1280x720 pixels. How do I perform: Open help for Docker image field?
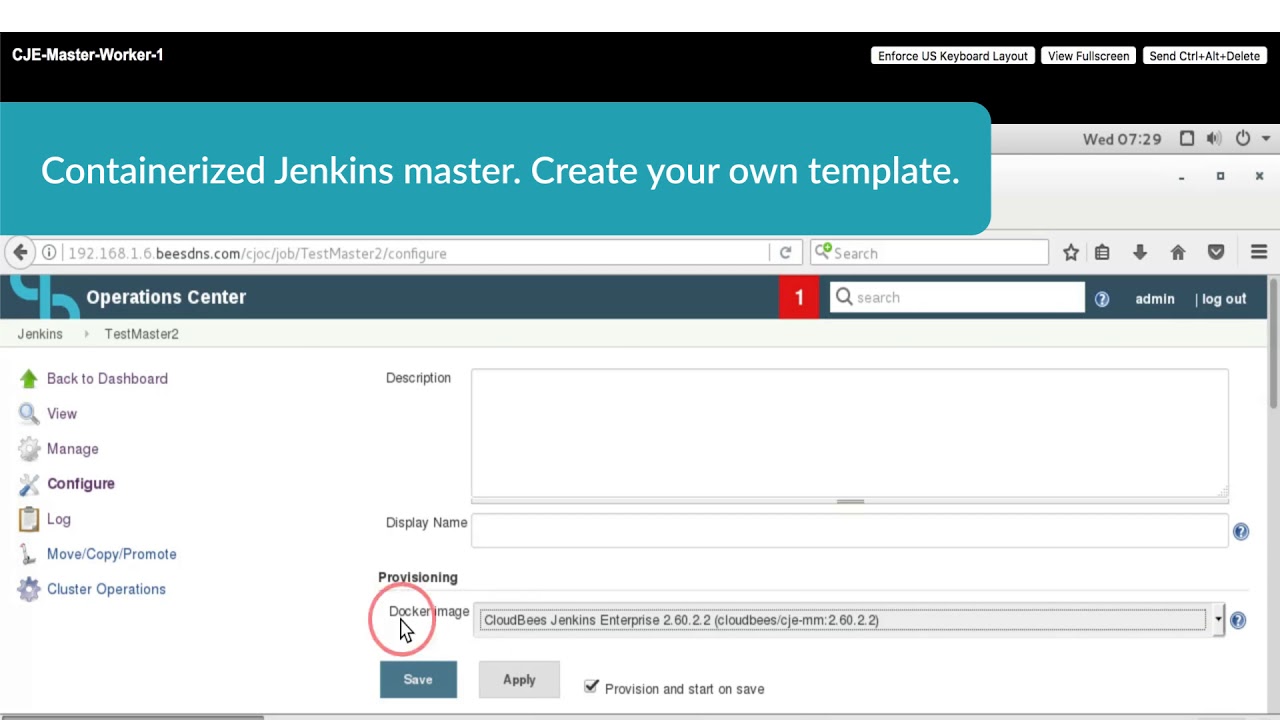(1238, 620)
